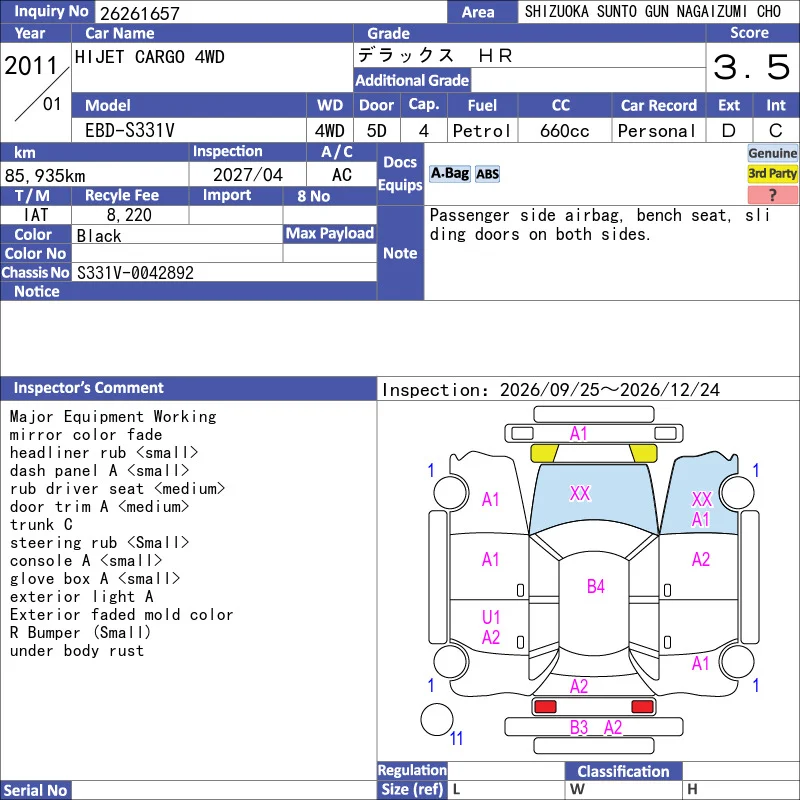
Task: Click the Note section label
Action: [400, 253]
